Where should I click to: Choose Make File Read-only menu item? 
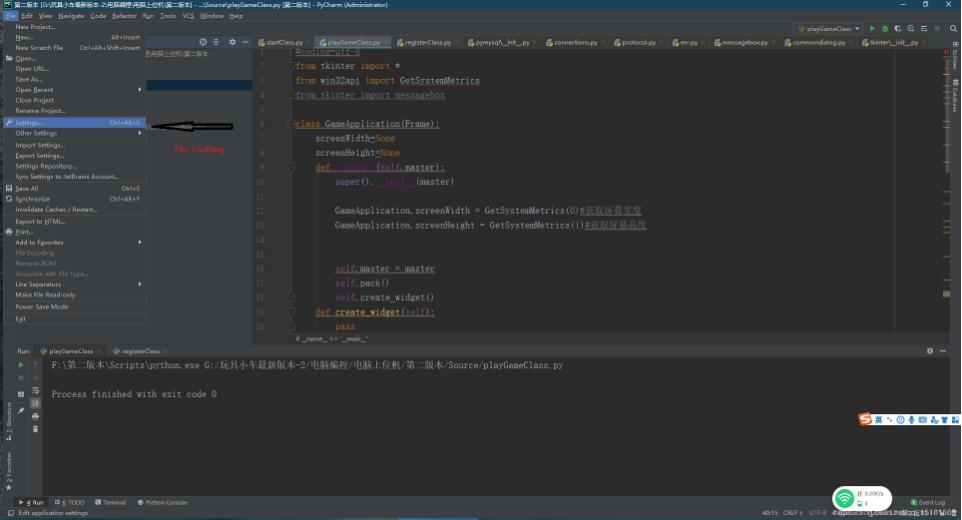75,294
